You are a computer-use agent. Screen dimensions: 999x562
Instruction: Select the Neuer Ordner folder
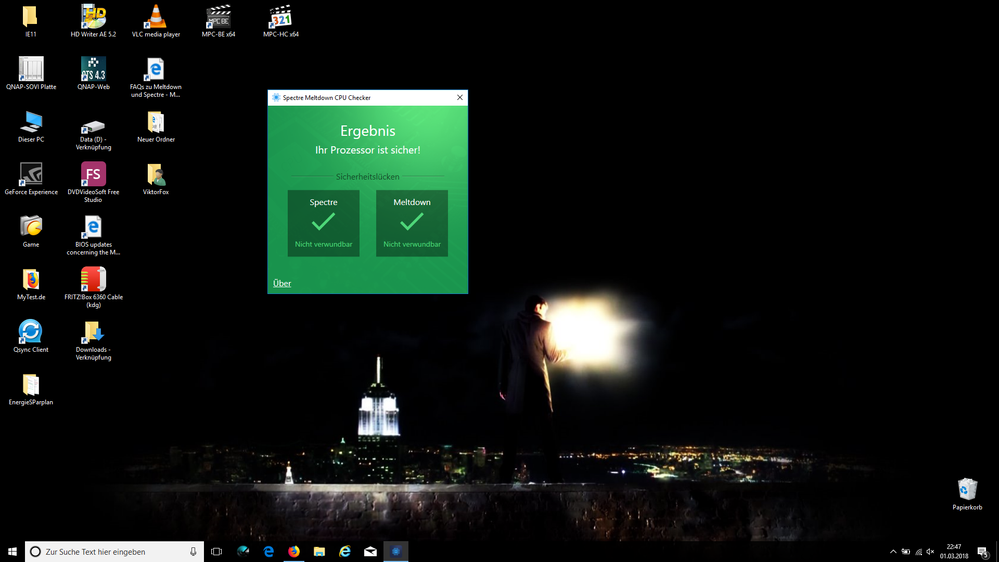pos(155,126)
